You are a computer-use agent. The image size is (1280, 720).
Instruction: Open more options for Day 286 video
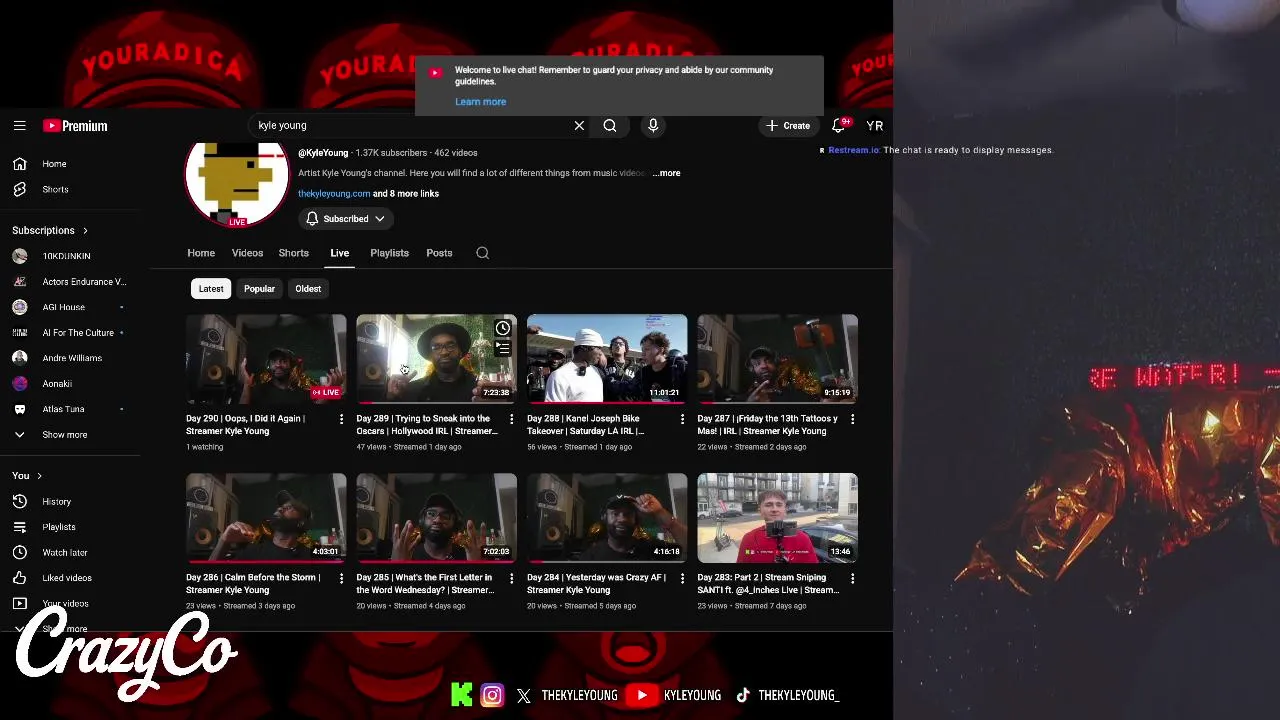click(x=341, y=578)
